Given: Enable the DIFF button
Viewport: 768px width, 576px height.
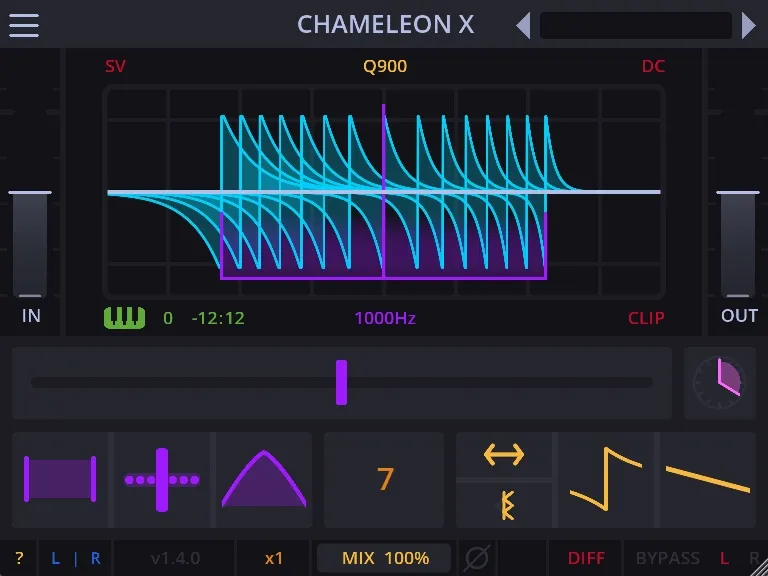Looking at the screenshot, I should point(586,558).
